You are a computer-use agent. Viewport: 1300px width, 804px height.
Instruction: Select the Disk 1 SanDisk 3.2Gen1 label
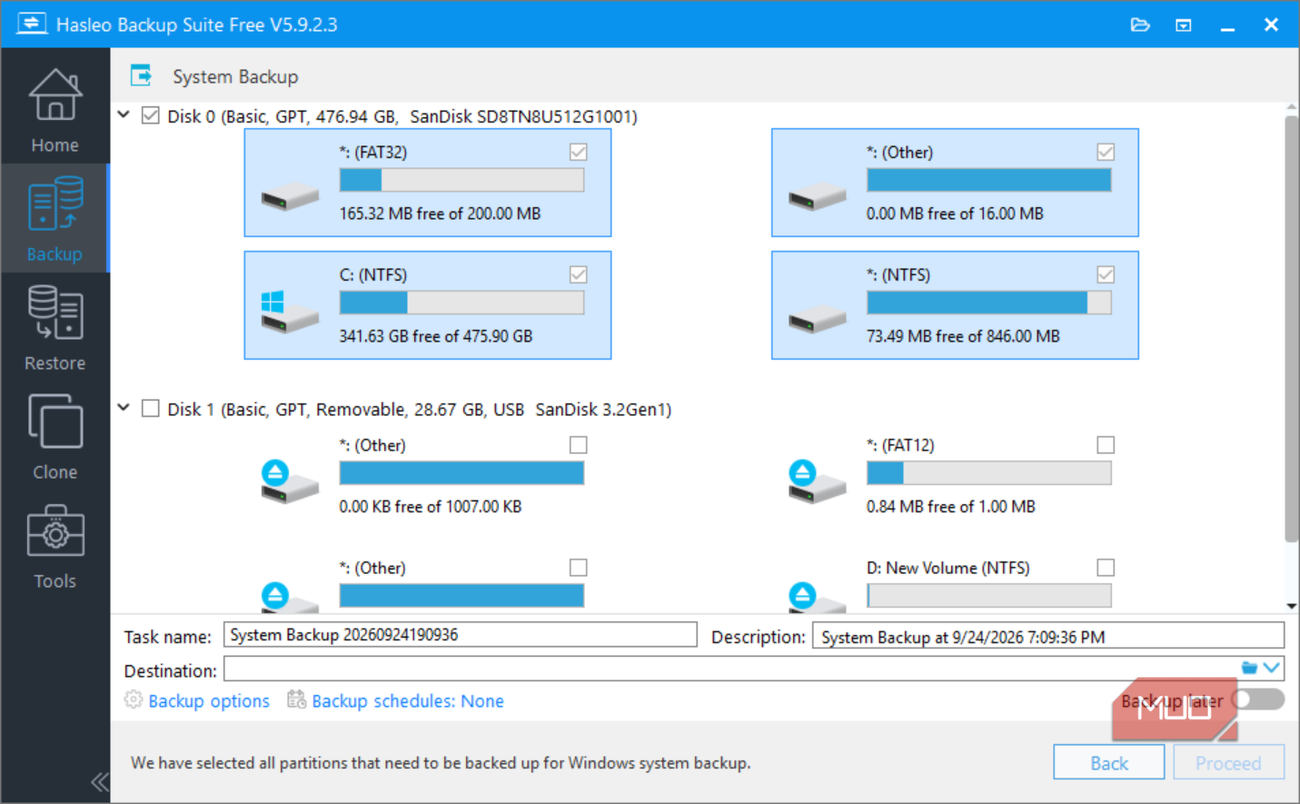pyautogui.click(x=419, y=410)
